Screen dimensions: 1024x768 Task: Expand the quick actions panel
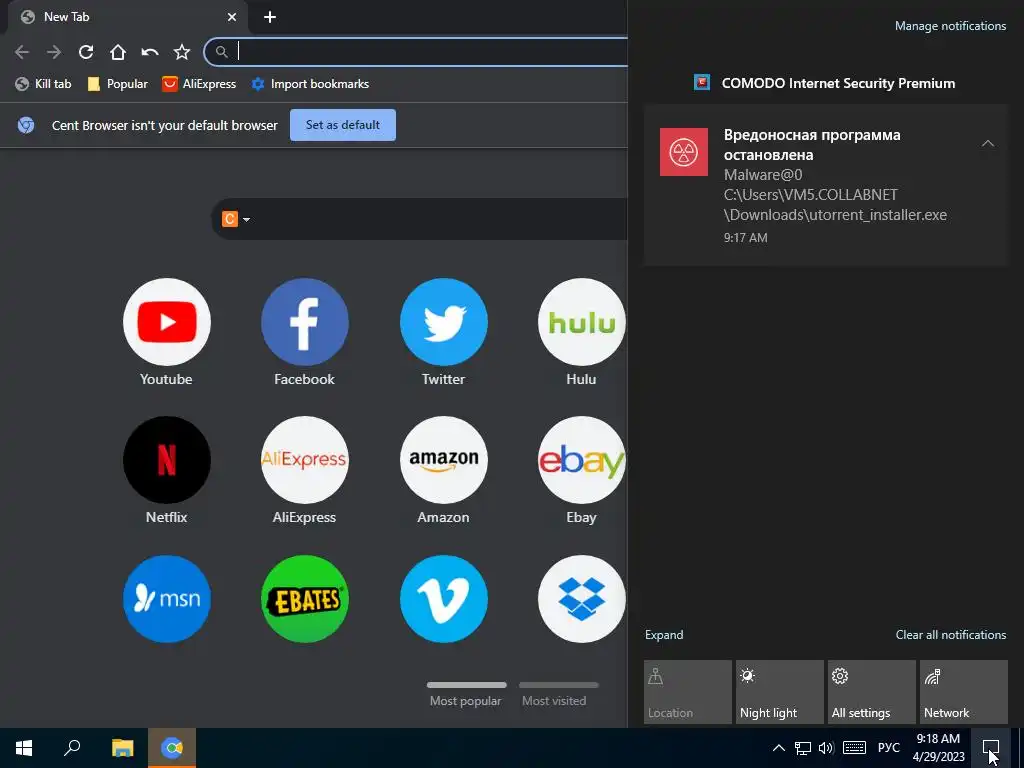click(664, 635)
